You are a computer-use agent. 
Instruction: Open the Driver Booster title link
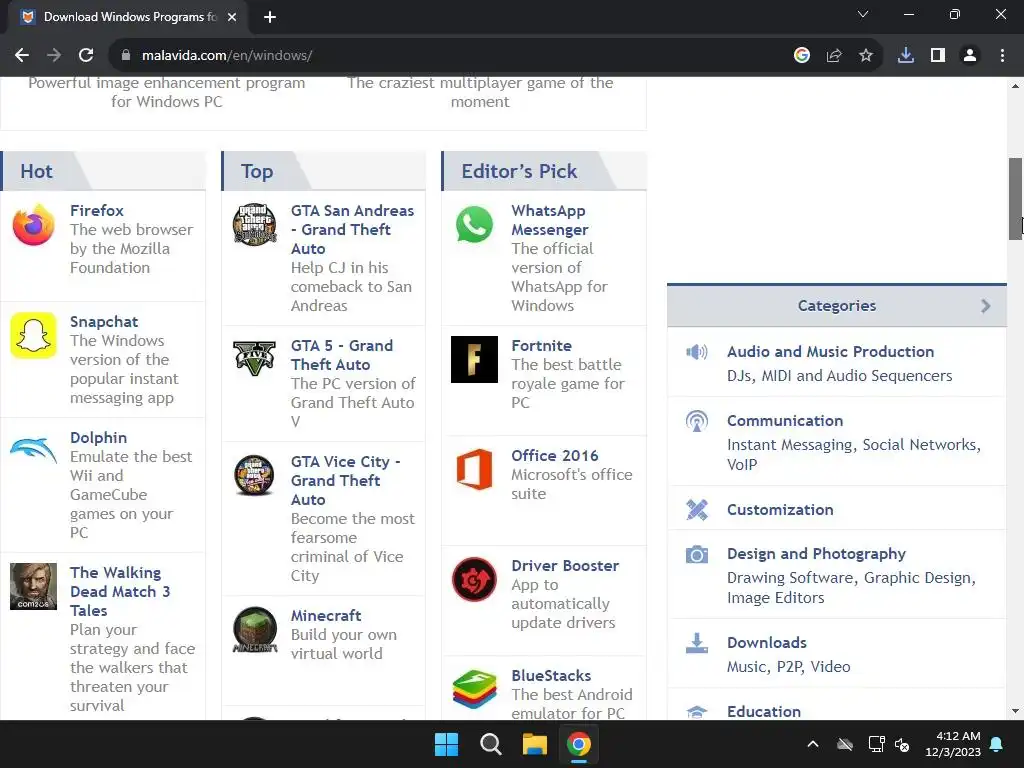tap(565, 566)
